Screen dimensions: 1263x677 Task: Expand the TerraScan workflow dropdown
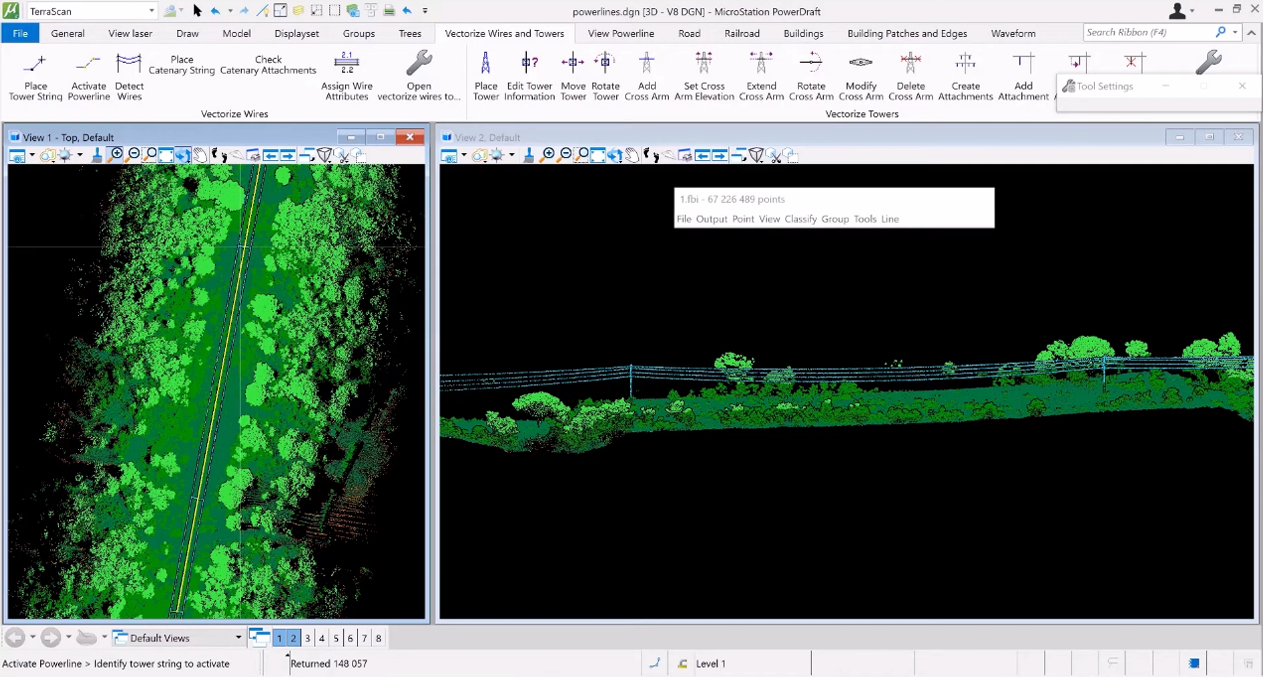click(152, 11)
